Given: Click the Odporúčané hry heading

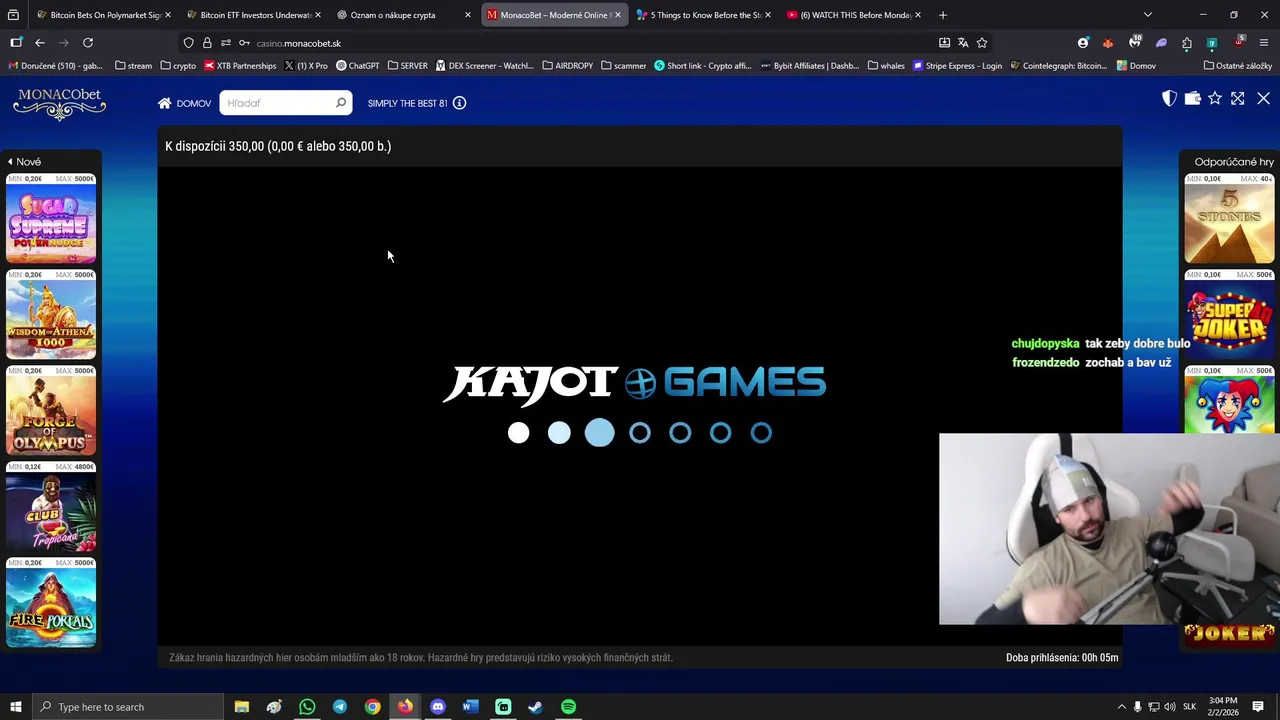Looking at the screenshot, I should [1234, 161].
